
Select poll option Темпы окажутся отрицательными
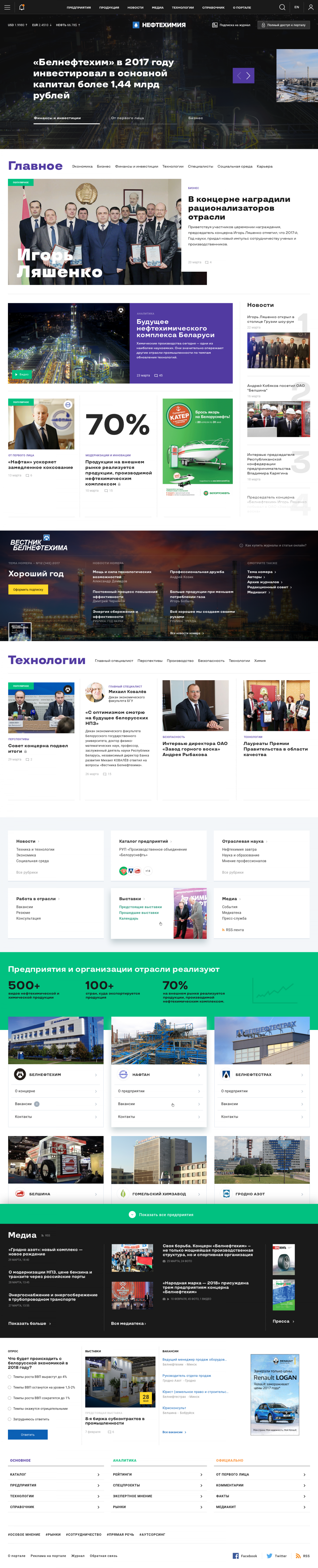(38, 1409)
